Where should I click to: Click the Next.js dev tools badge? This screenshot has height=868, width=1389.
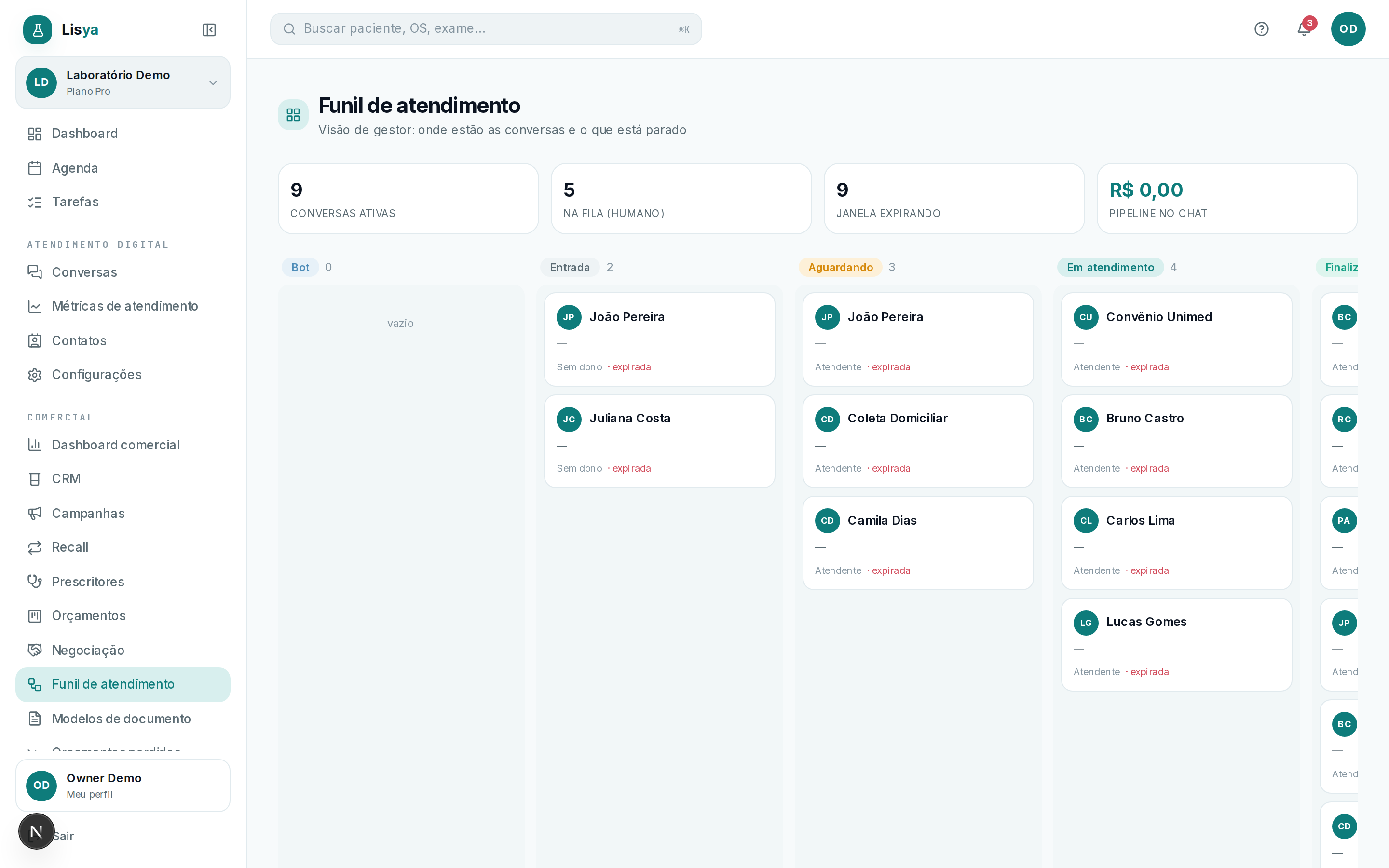pos(36,831)
